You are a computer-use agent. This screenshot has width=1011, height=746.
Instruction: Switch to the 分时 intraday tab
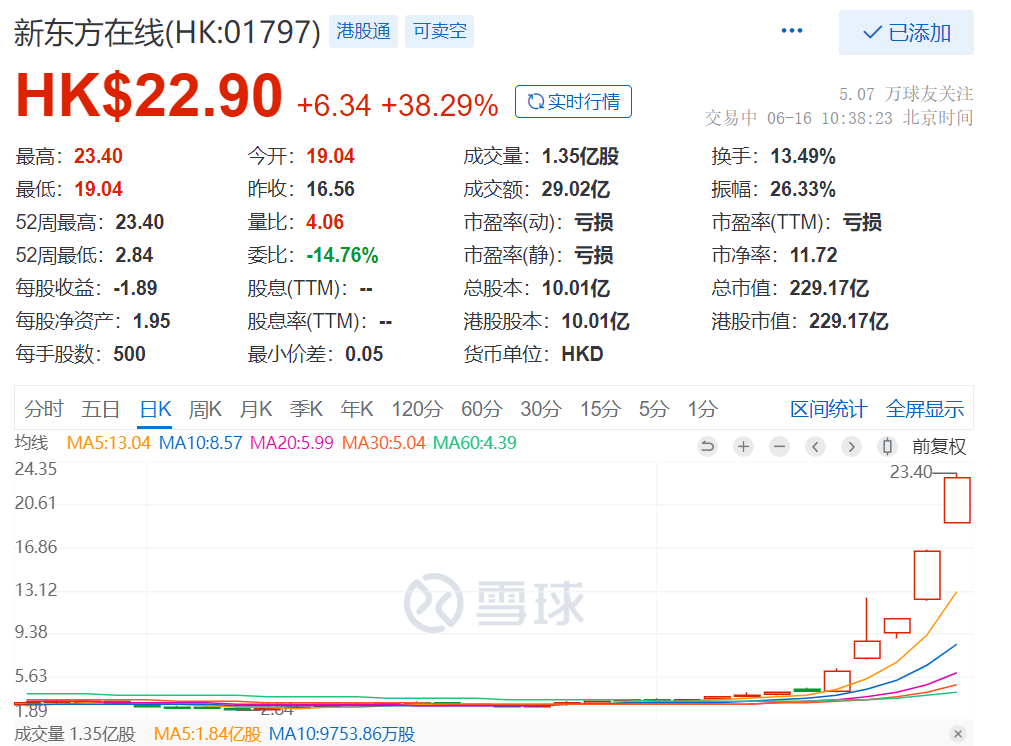pyautogui.click(x=44, y=409)
